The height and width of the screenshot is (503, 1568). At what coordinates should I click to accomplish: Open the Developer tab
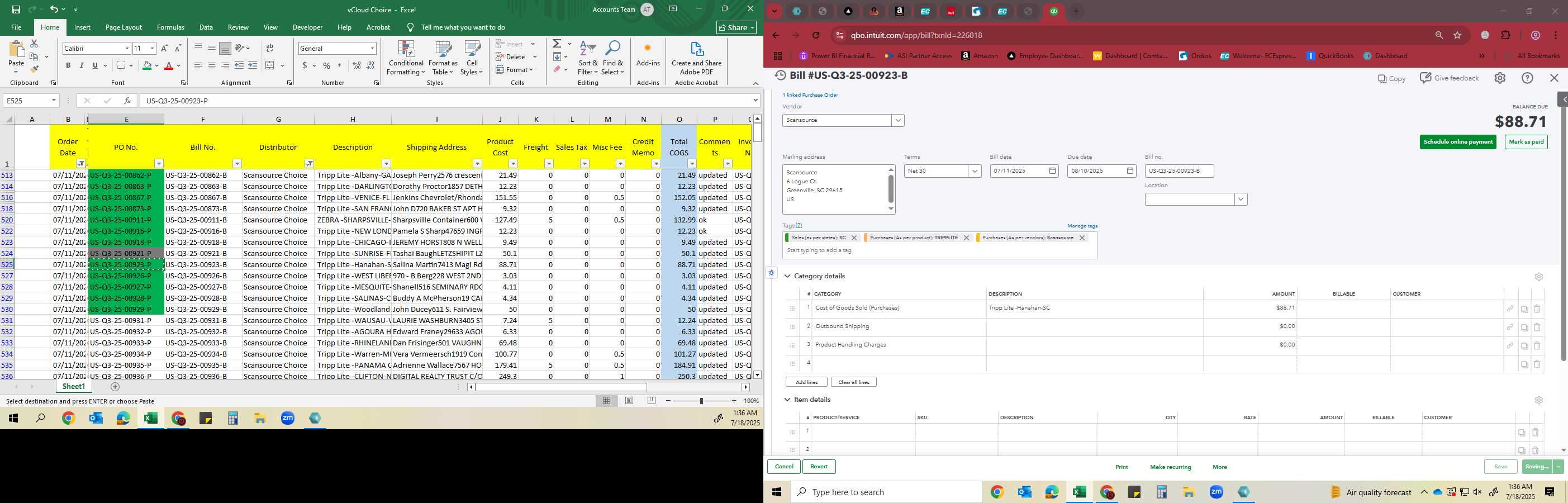click(x=307, y=27)
